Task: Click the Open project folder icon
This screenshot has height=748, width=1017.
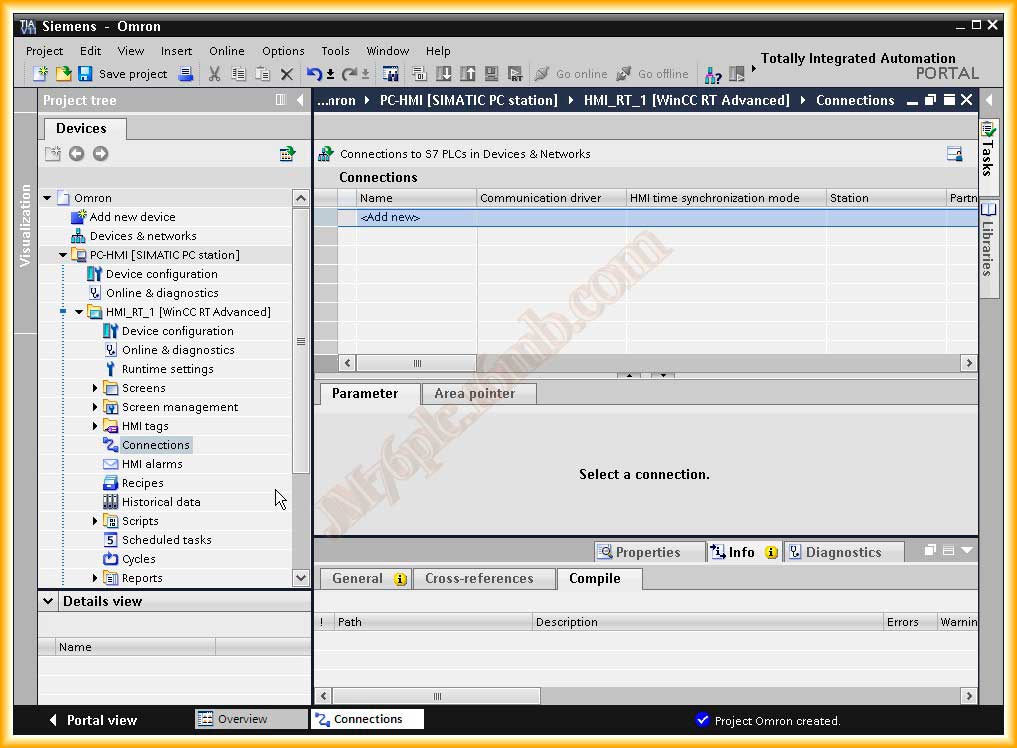Action: click(x=63, y=74)
